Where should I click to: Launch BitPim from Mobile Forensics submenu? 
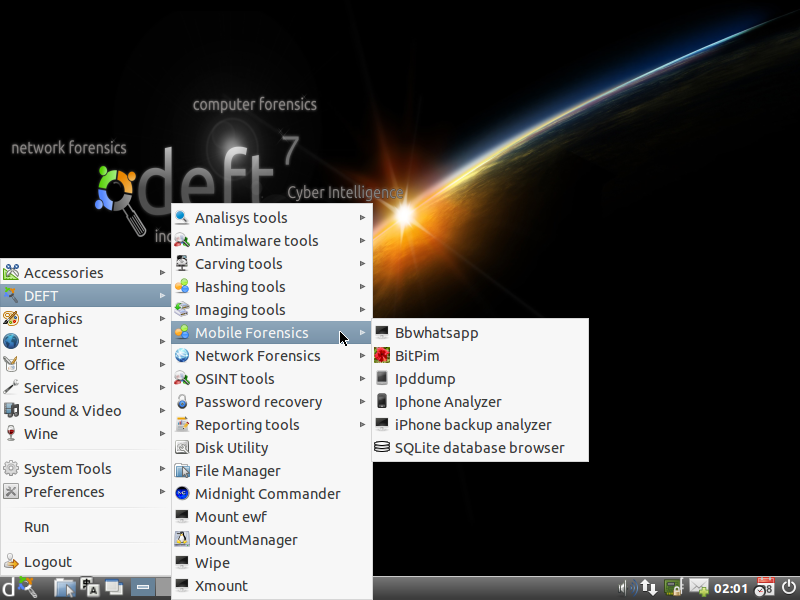(416, 356)
